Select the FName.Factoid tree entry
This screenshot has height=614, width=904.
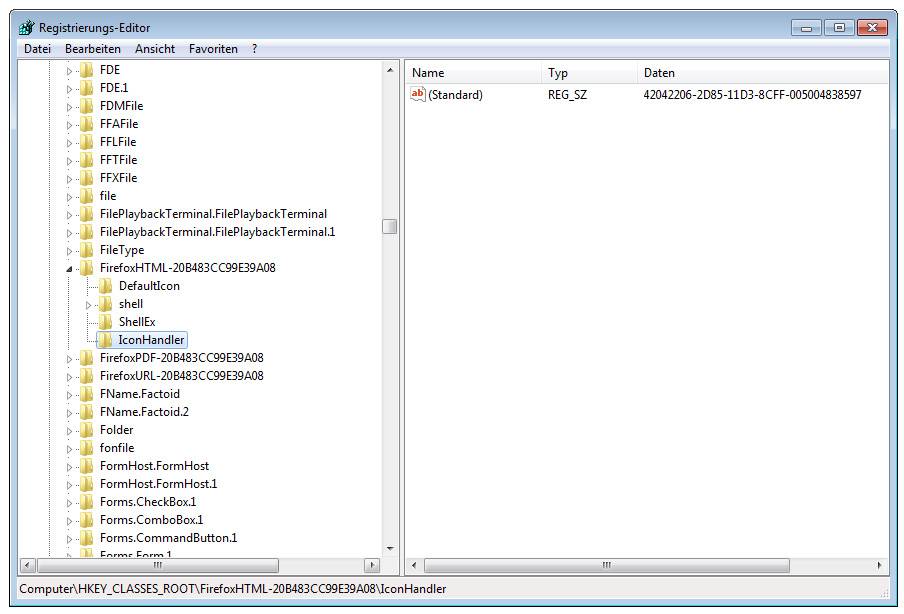pyautogui.click(x=139, y=394)
